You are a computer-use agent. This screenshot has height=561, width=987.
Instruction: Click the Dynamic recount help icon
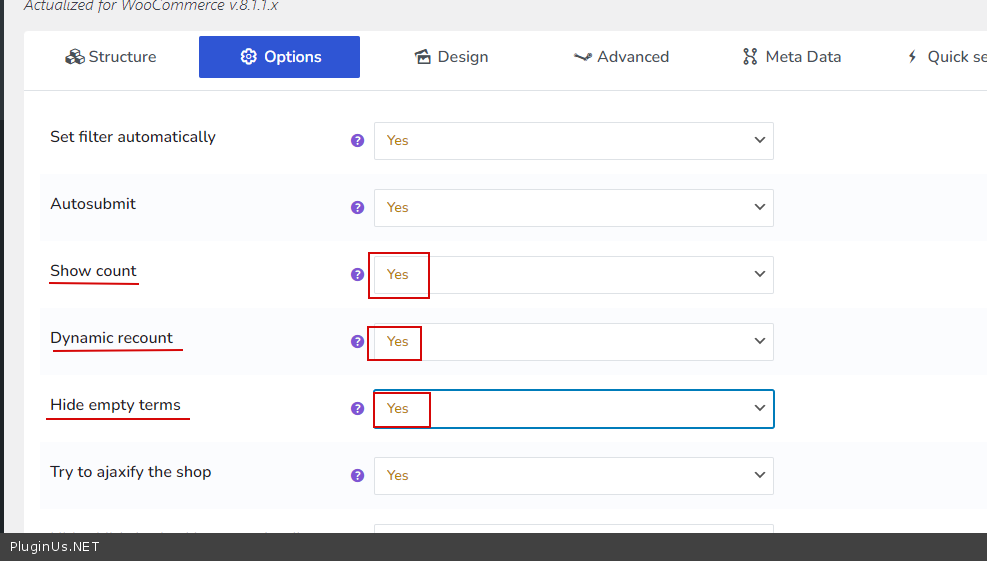[x=357, y=342]
